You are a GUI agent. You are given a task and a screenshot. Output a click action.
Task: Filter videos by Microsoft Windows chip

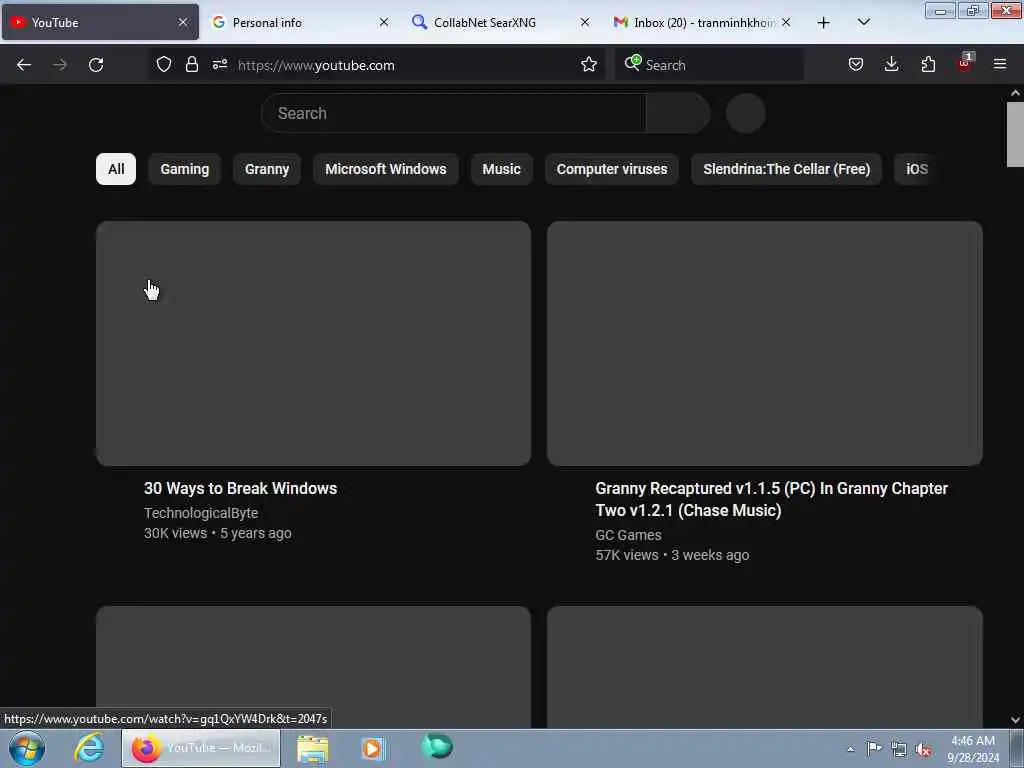coord(386,169)
